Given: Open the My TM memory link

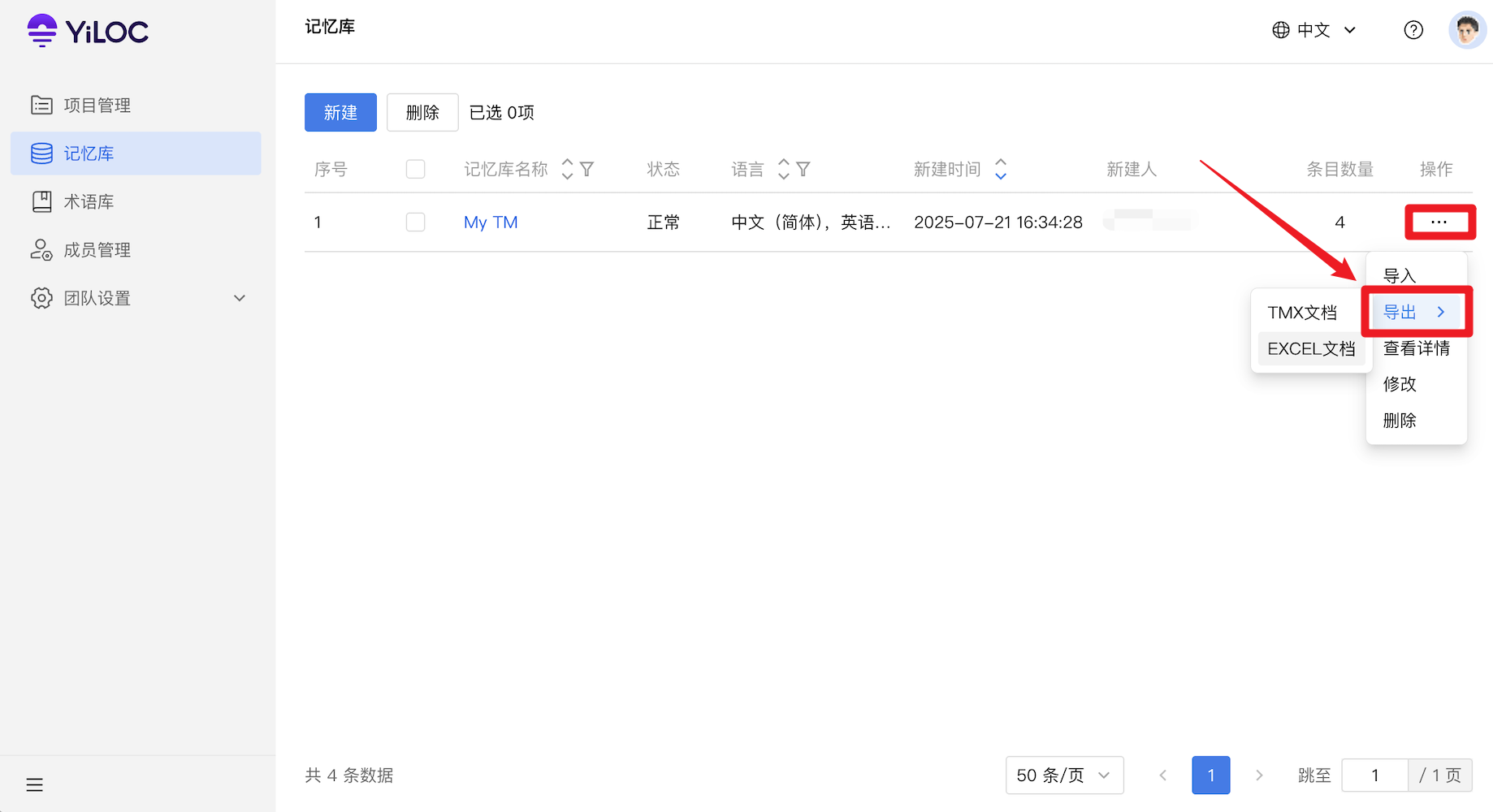Looking at the screenshot, I should (491, 222).
